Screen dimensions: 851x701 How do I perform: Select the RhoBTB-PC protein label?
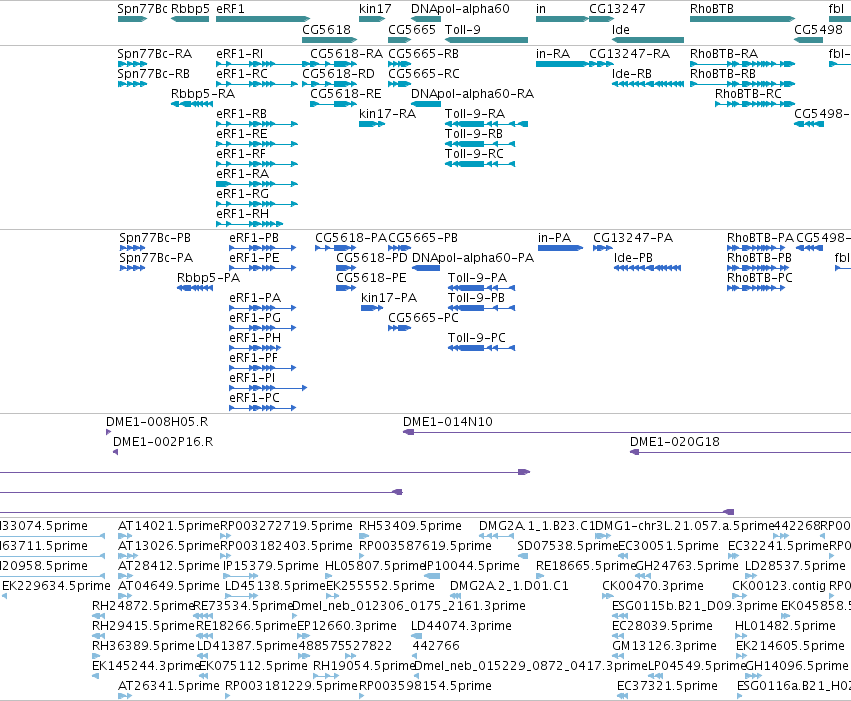760,278
